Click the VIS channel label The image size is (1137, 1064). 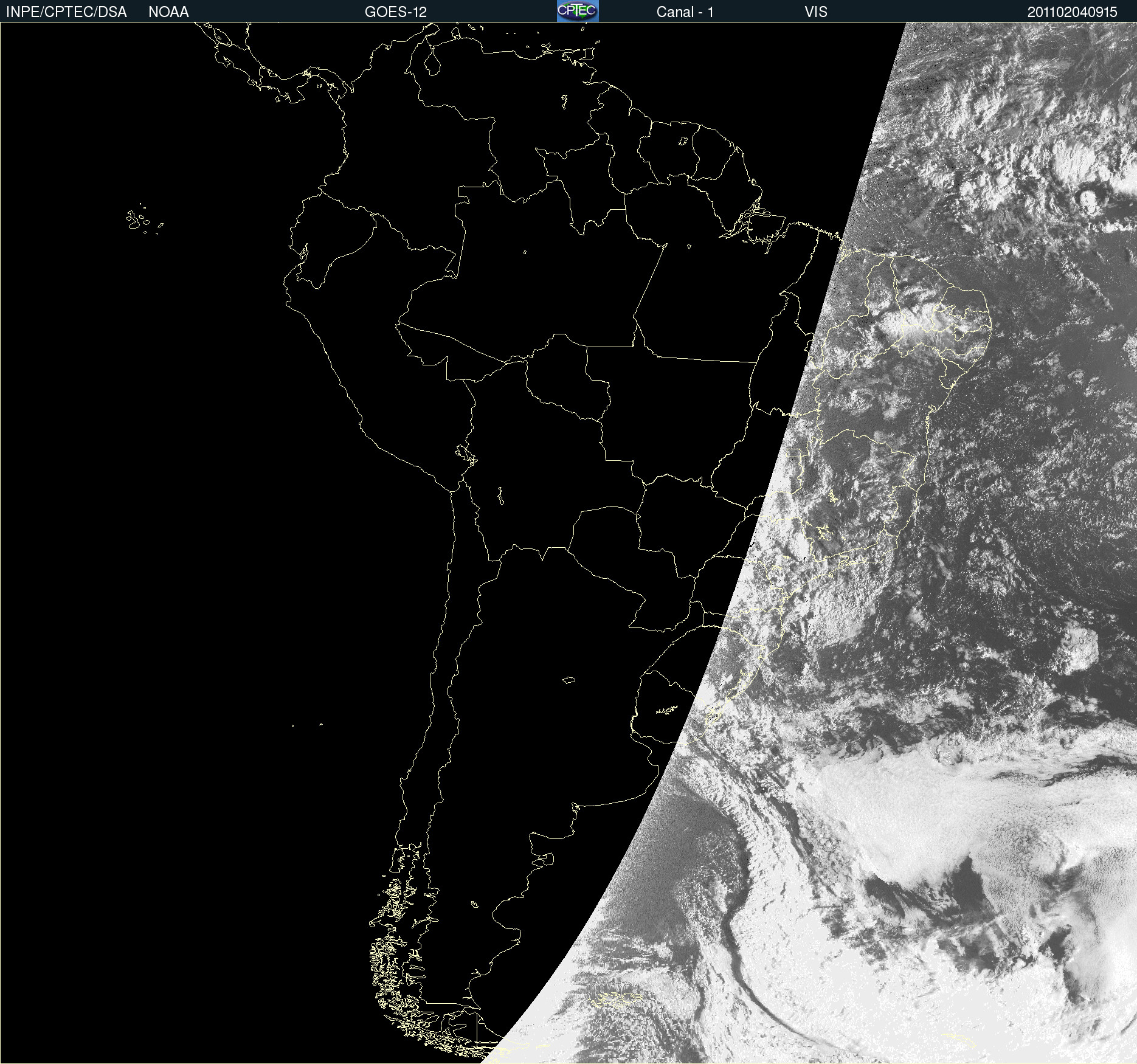(x=816, y=12)
